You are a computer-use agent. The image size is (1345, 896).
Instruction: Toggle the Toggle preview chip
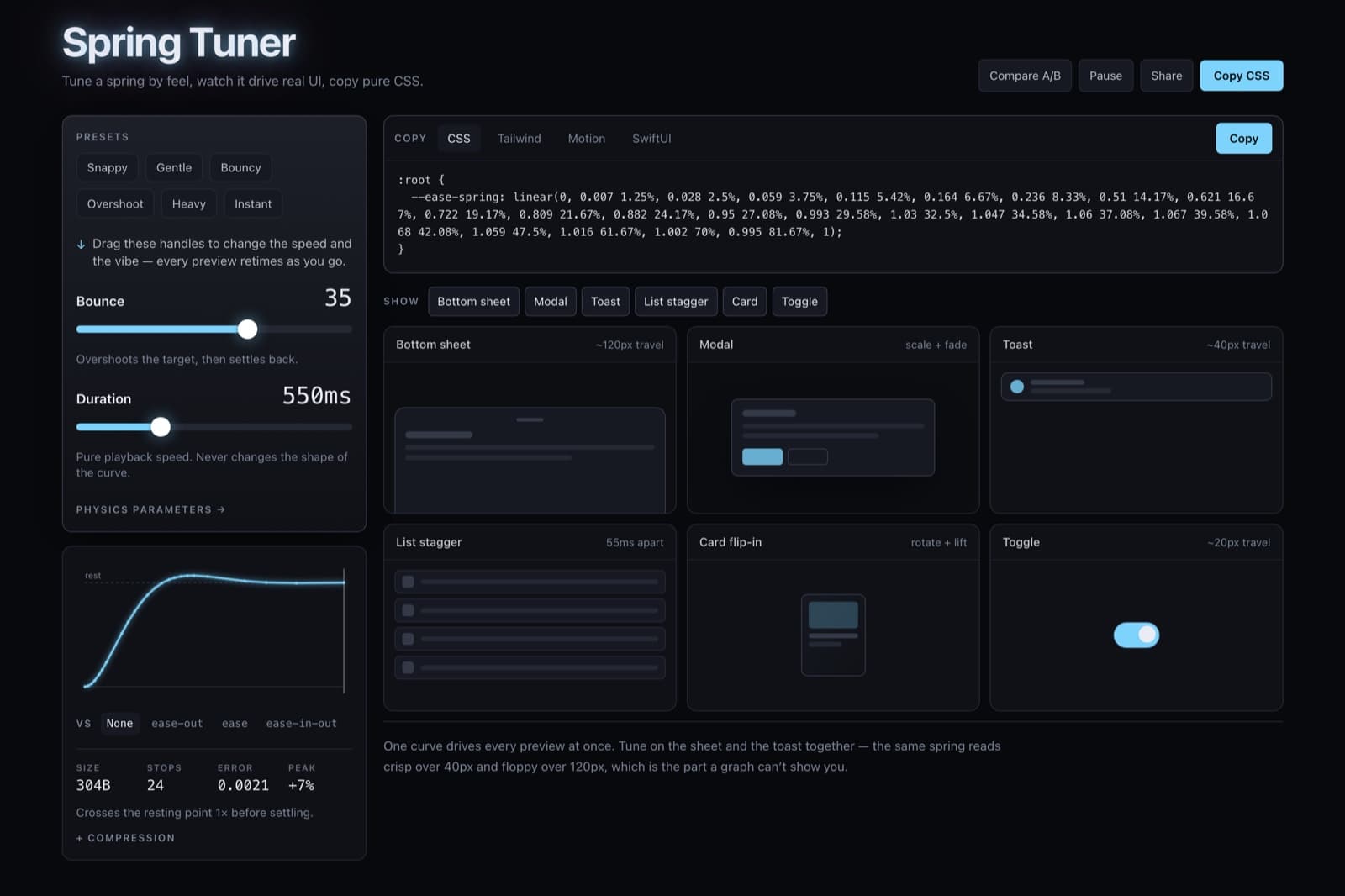tap(799, 302)
